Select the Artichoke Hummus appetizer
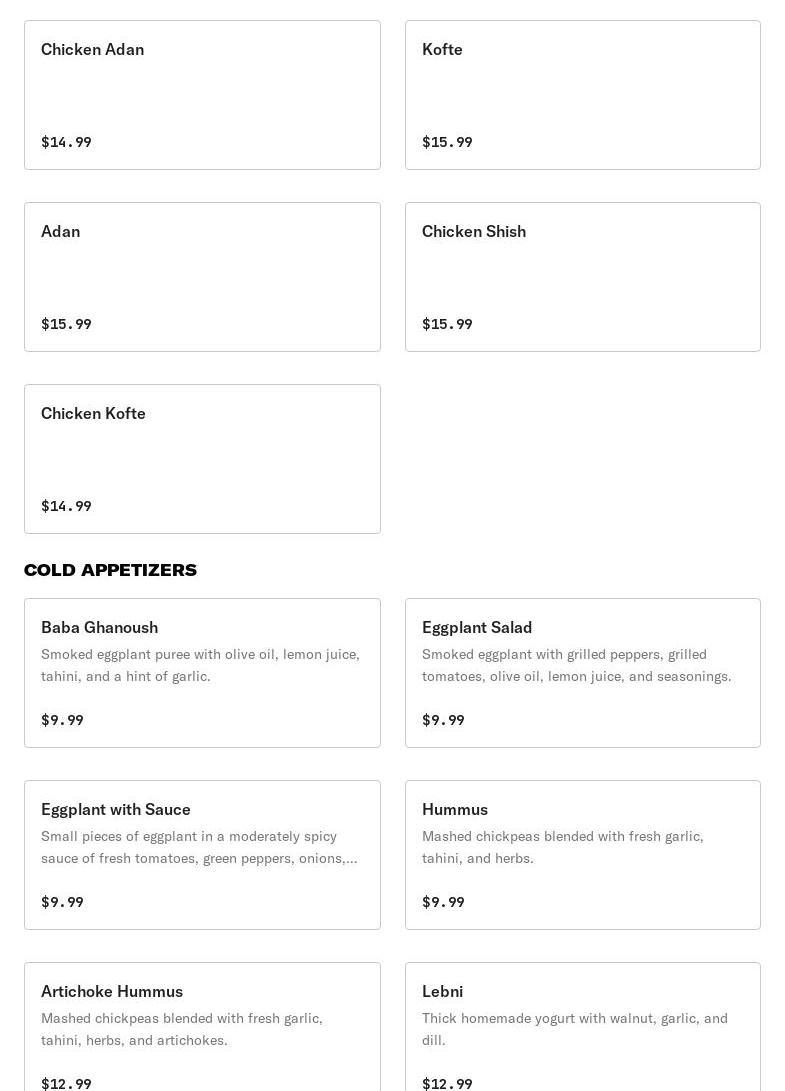 click(202, 1027)
